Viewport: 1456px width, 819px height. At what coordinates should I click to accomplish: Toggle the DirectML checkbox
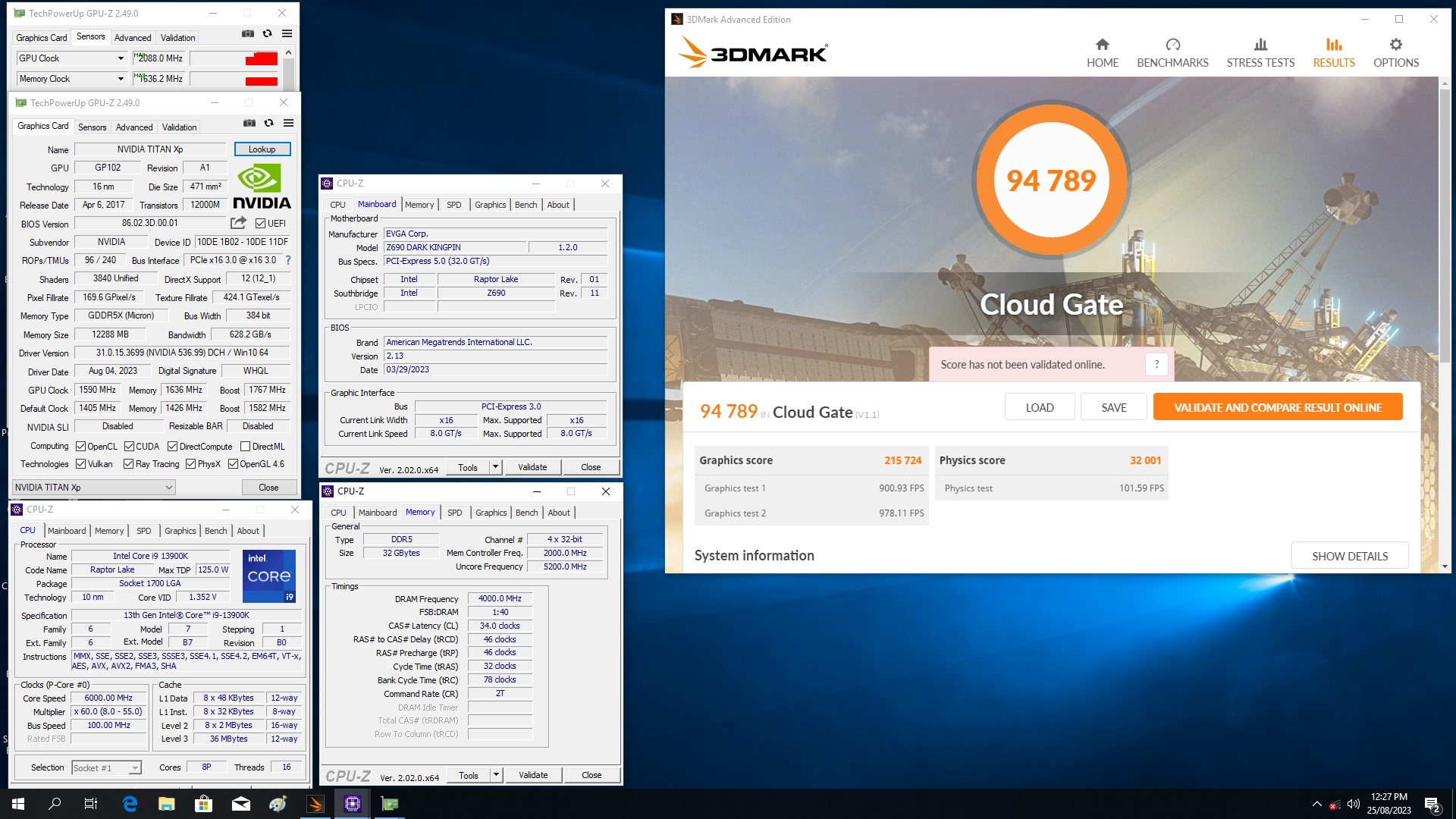(x=245, y=447)
